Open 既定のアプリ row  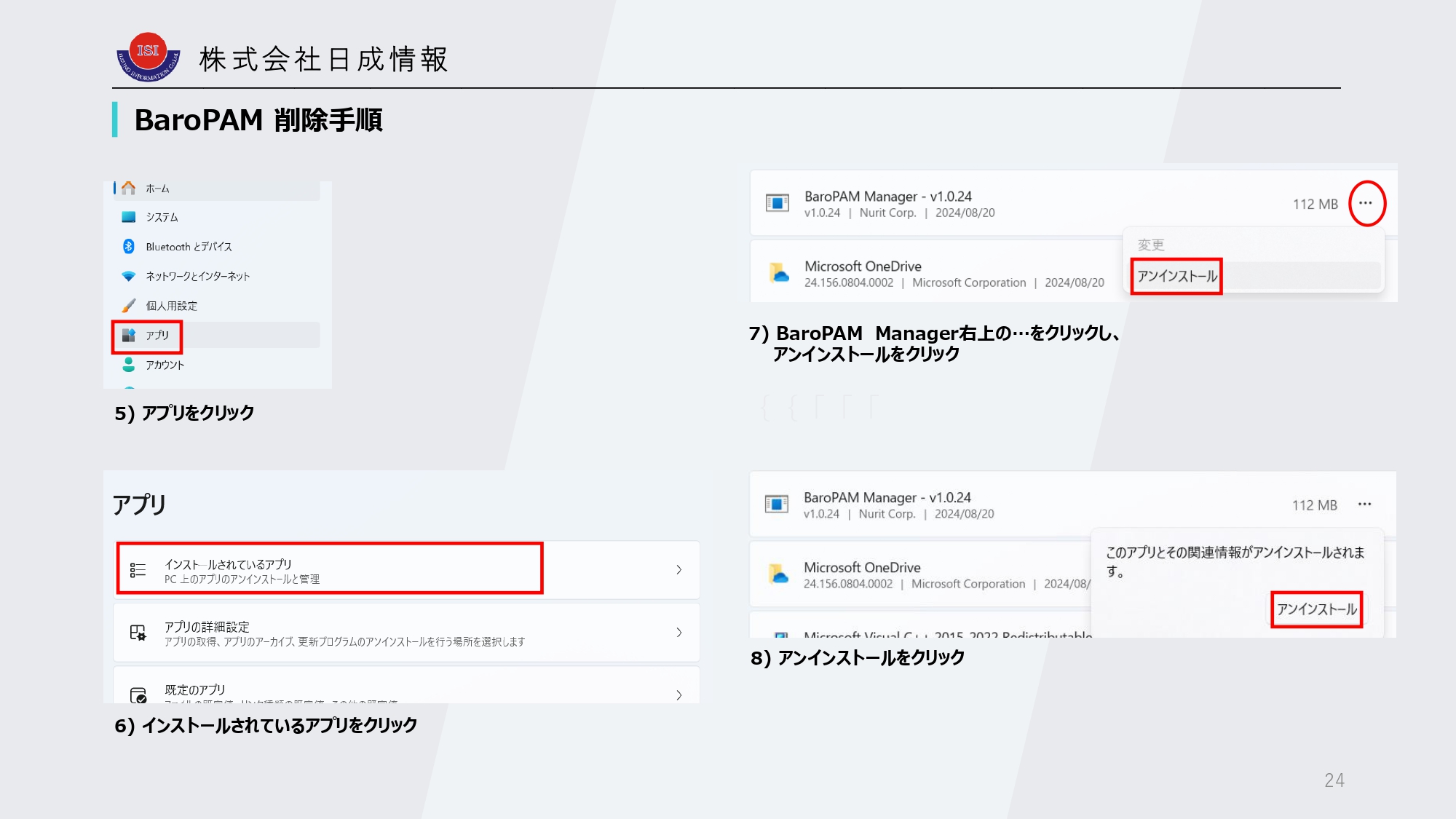406,686
